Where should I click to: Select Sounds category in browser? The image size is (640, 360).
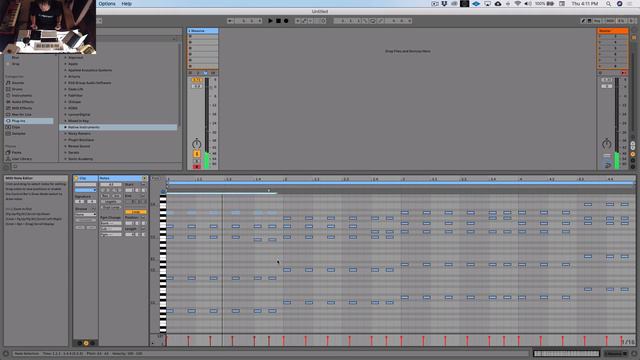18,83
